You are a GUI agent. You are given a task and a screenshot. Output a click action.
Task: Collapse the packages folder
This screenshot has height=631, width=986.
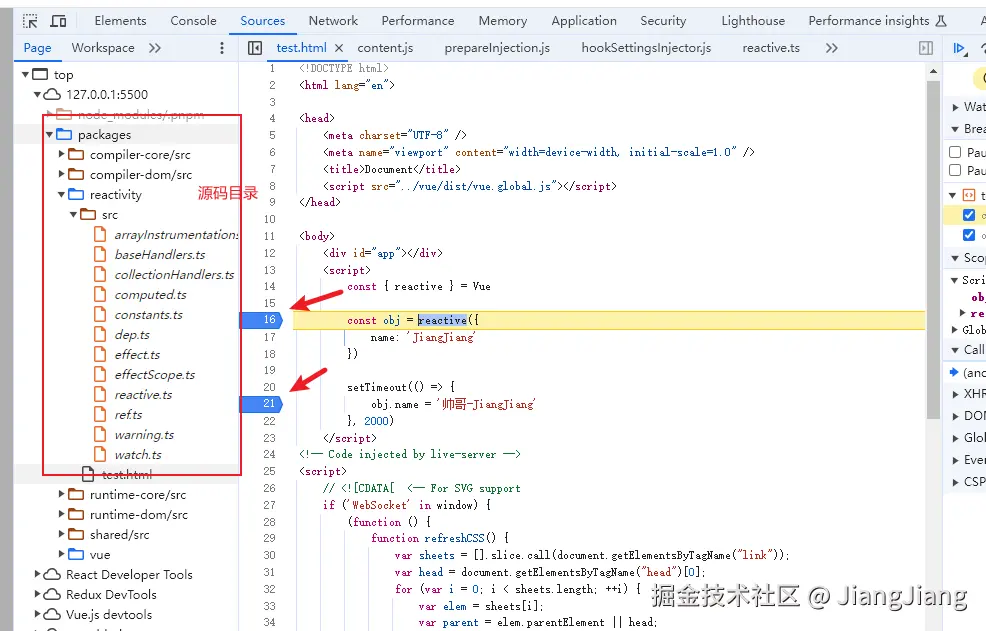pyautogui.click(x=50, y=135)
